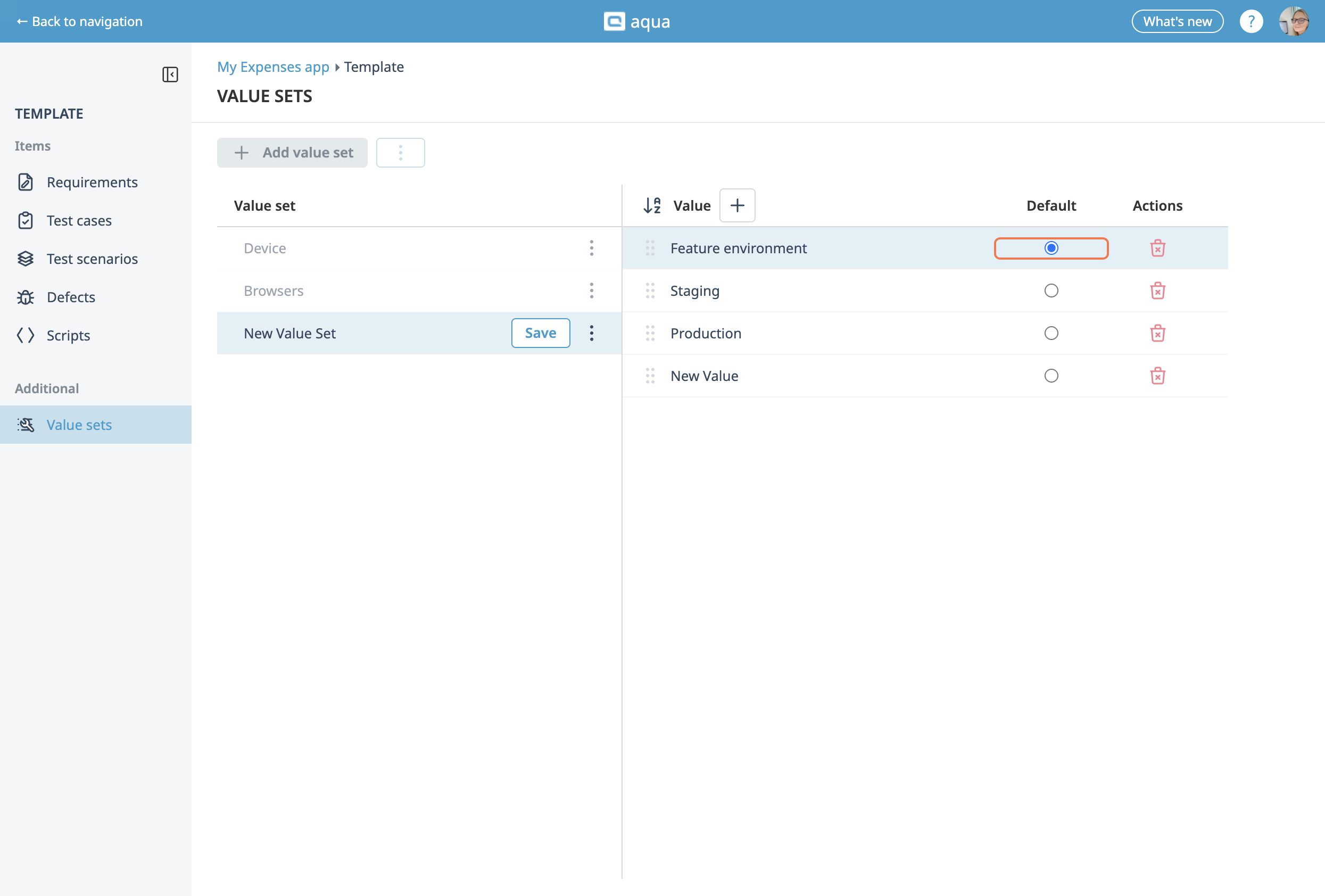Save the New Value Set
Screen dimensions: 1325x896
(540, 333)
